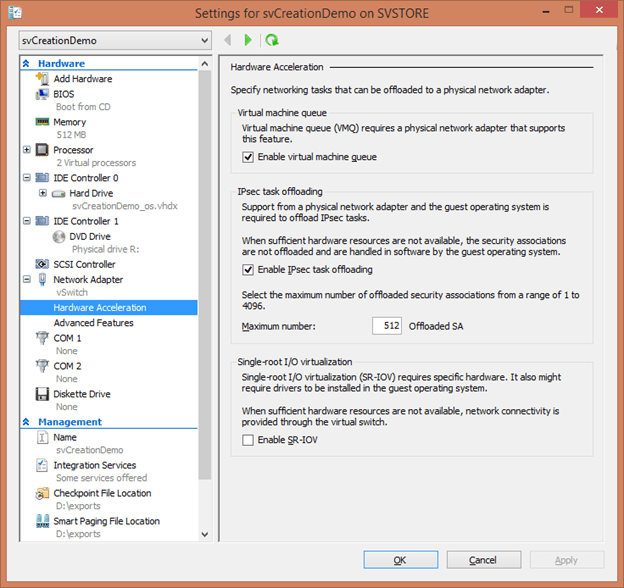The height and width of the screenshot is (588, 624).
Task: Click the OK button
Action: [400, 560]
